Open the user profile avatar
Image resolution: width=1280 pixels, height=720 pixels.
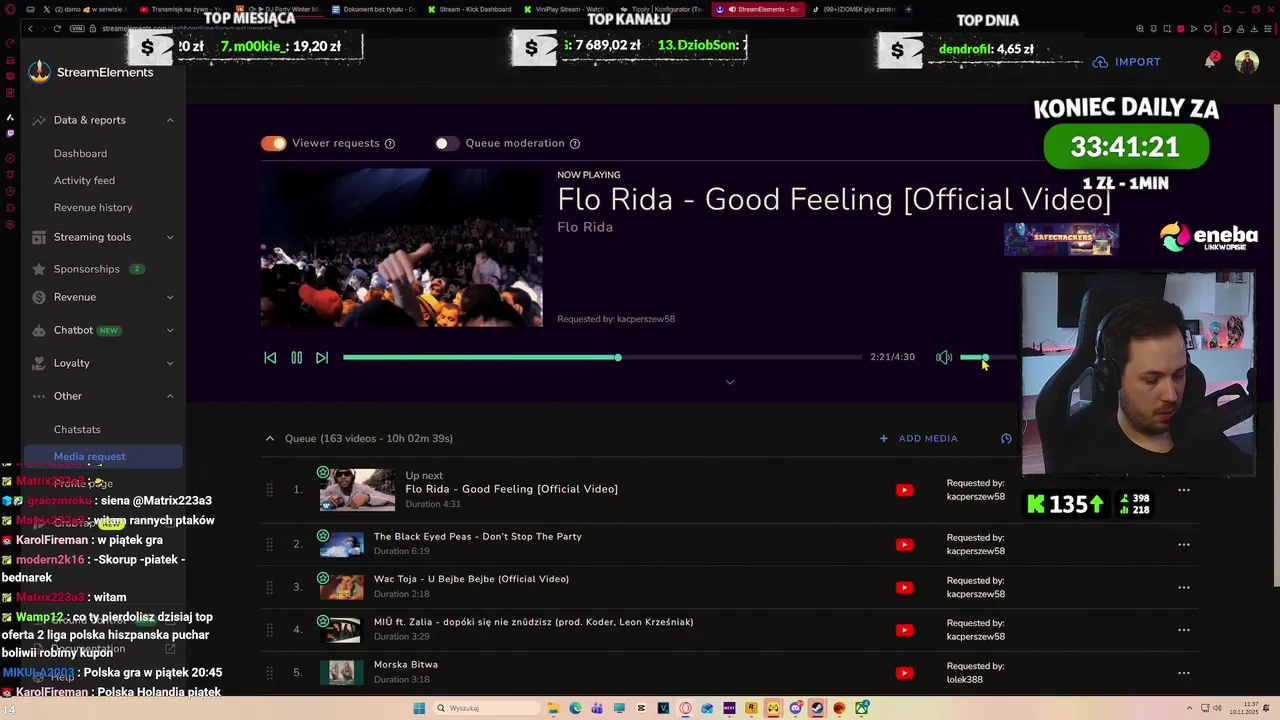coord(1247,62)
